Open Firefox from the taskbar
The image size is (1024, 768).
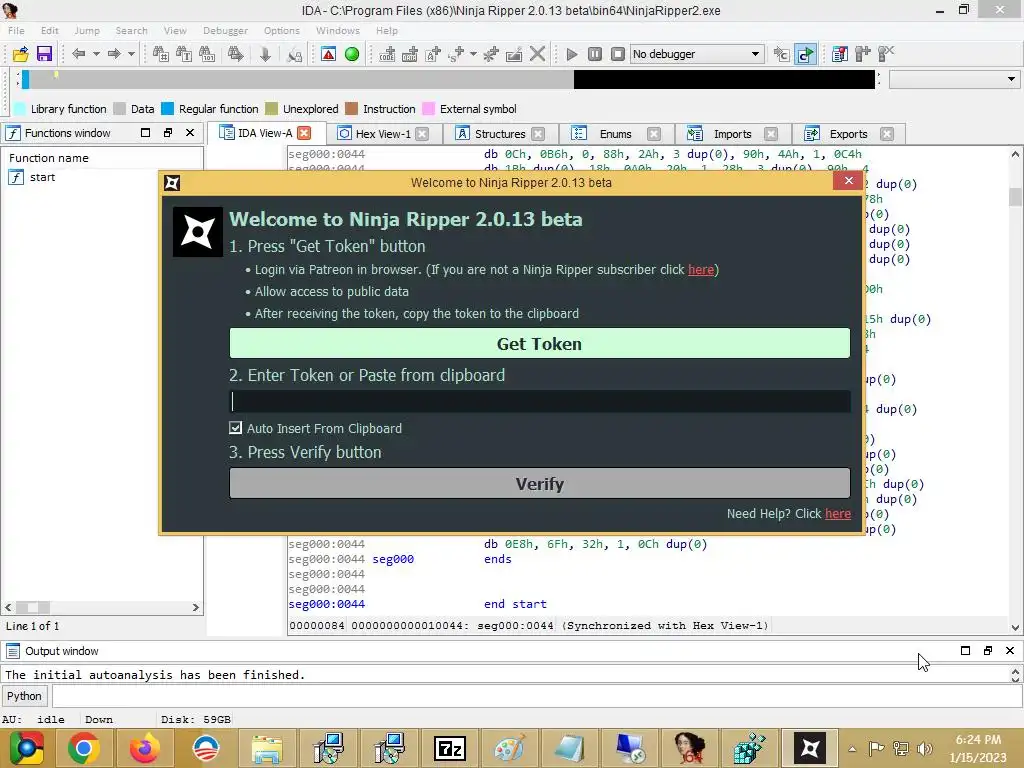tap(144, 748)
